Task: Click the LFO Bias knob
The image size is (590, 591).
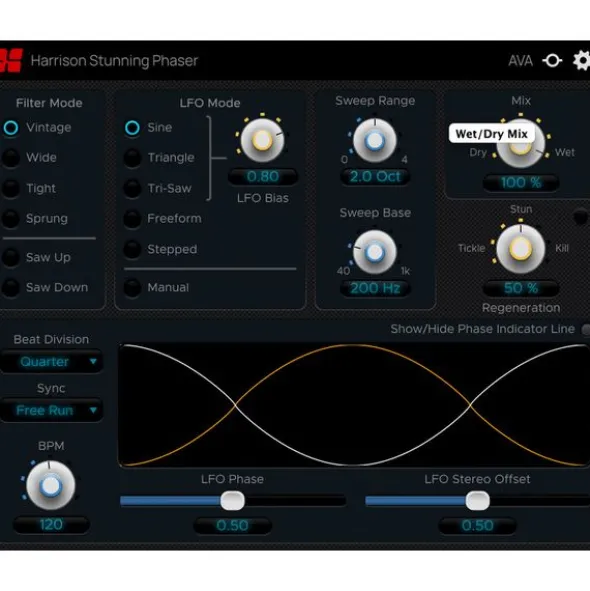Action: click(x=262, y=140)
